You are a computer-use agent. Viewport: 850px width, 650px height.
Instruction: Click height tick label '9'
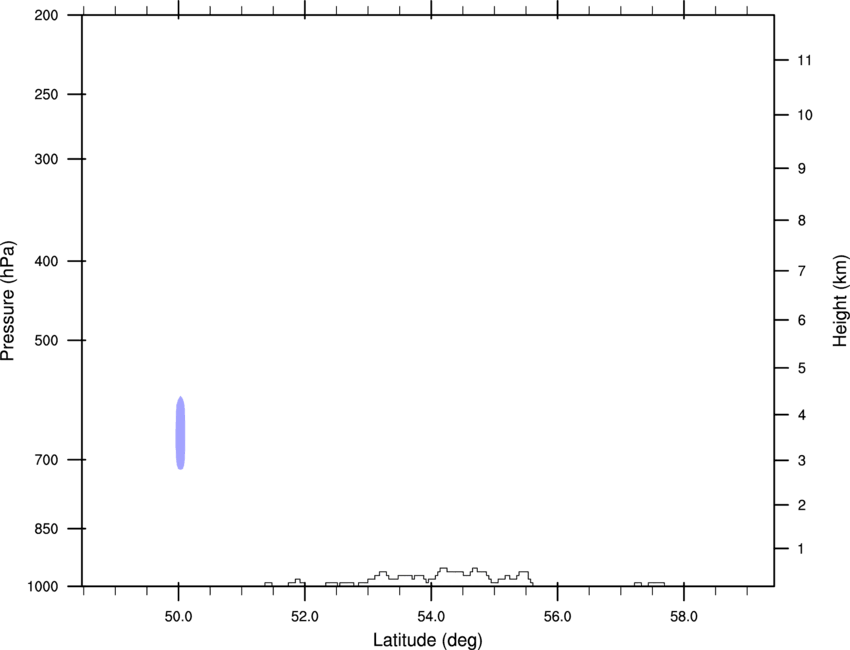(x=802, y=169)
